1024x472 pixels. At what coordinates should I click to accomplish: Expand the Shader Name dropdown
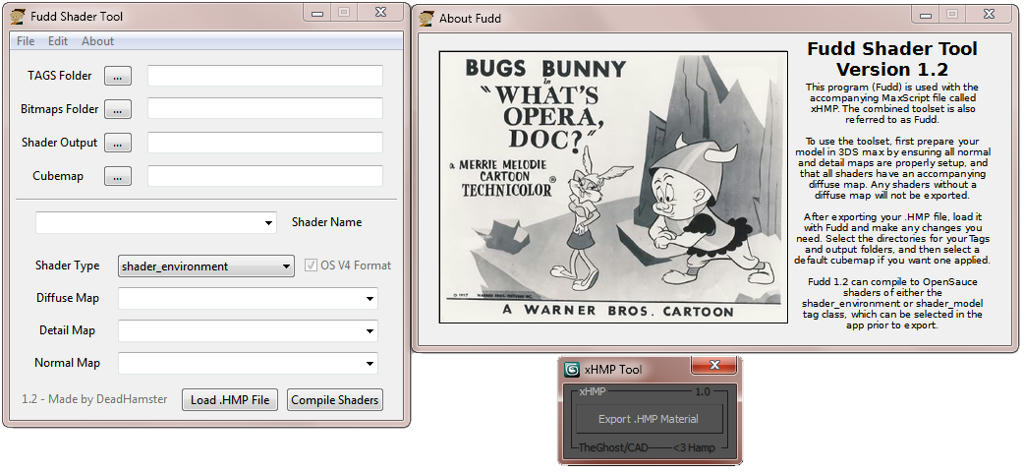[x=268, y=223]
